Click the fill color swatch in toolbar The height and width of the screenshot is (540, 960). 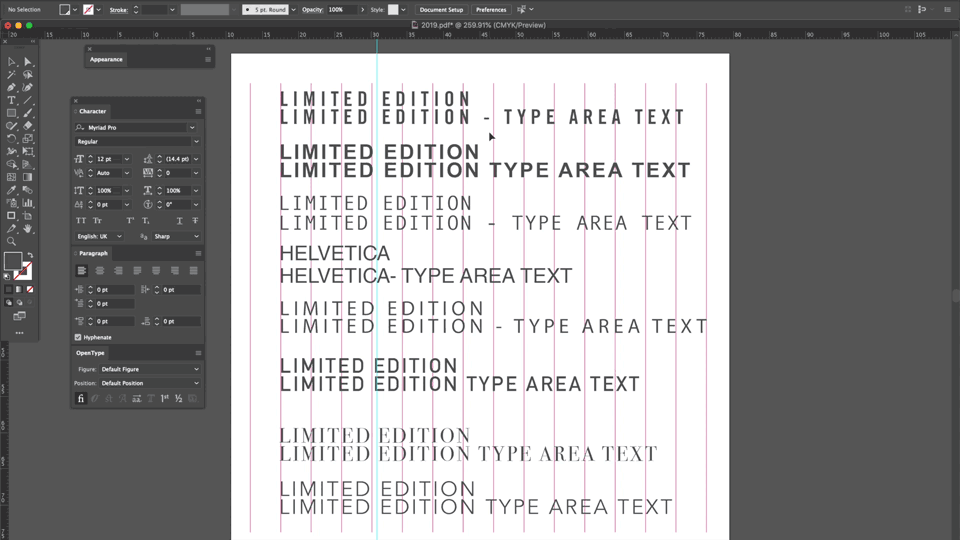[12, 261]
